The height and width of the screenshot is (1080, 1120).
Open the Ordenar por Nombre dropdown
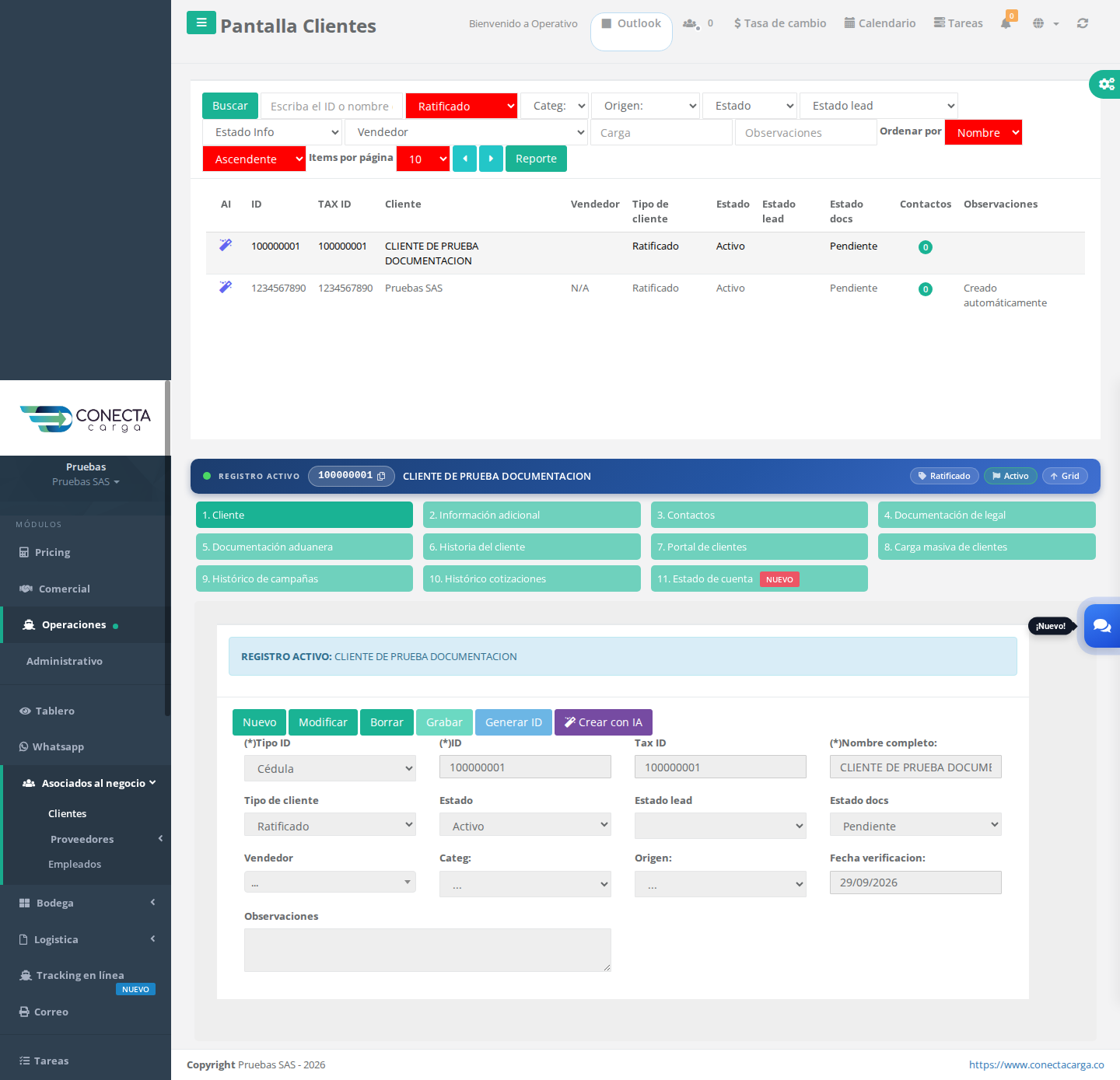(983, 132)
